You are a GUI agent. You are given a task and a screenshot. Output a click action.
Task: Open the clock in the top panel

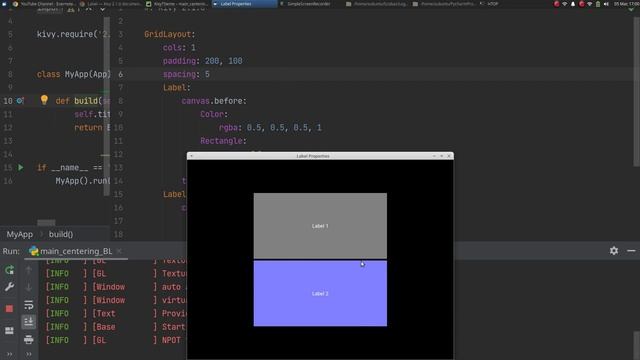[627, 4]
